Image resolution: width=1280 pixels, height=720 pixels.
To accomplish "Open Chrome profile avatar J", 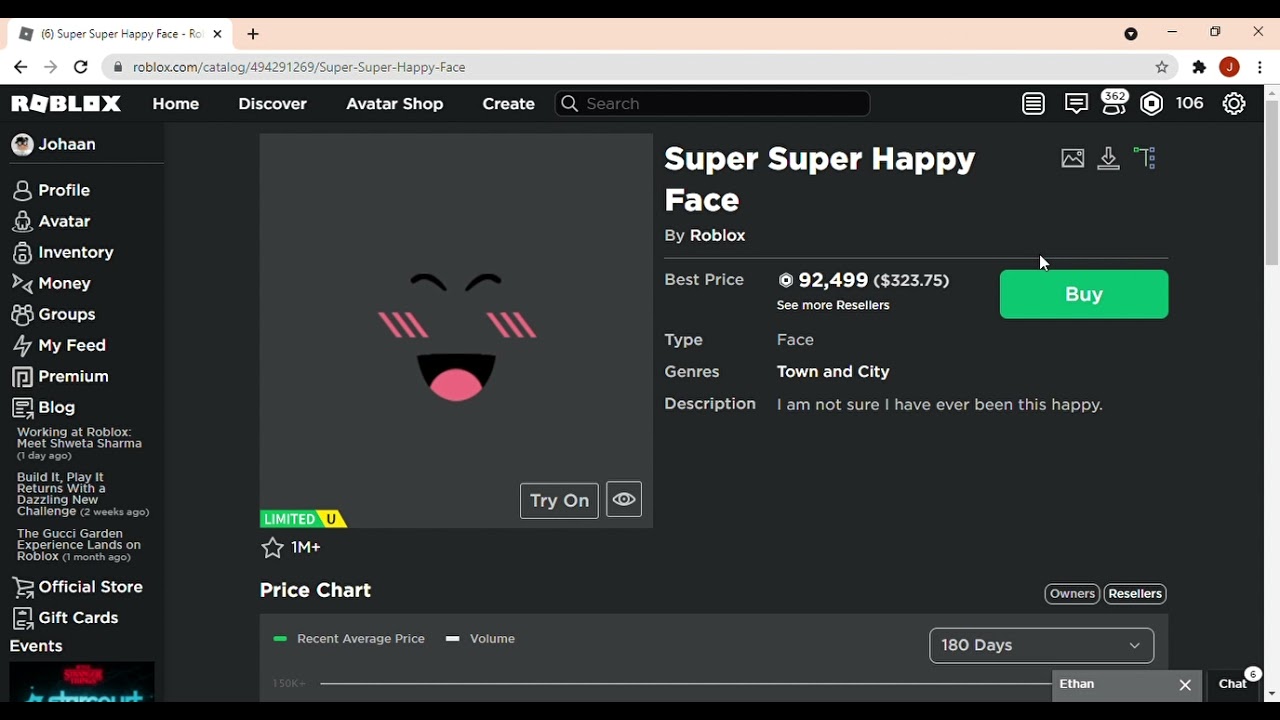I will [x=1230, y=67].
